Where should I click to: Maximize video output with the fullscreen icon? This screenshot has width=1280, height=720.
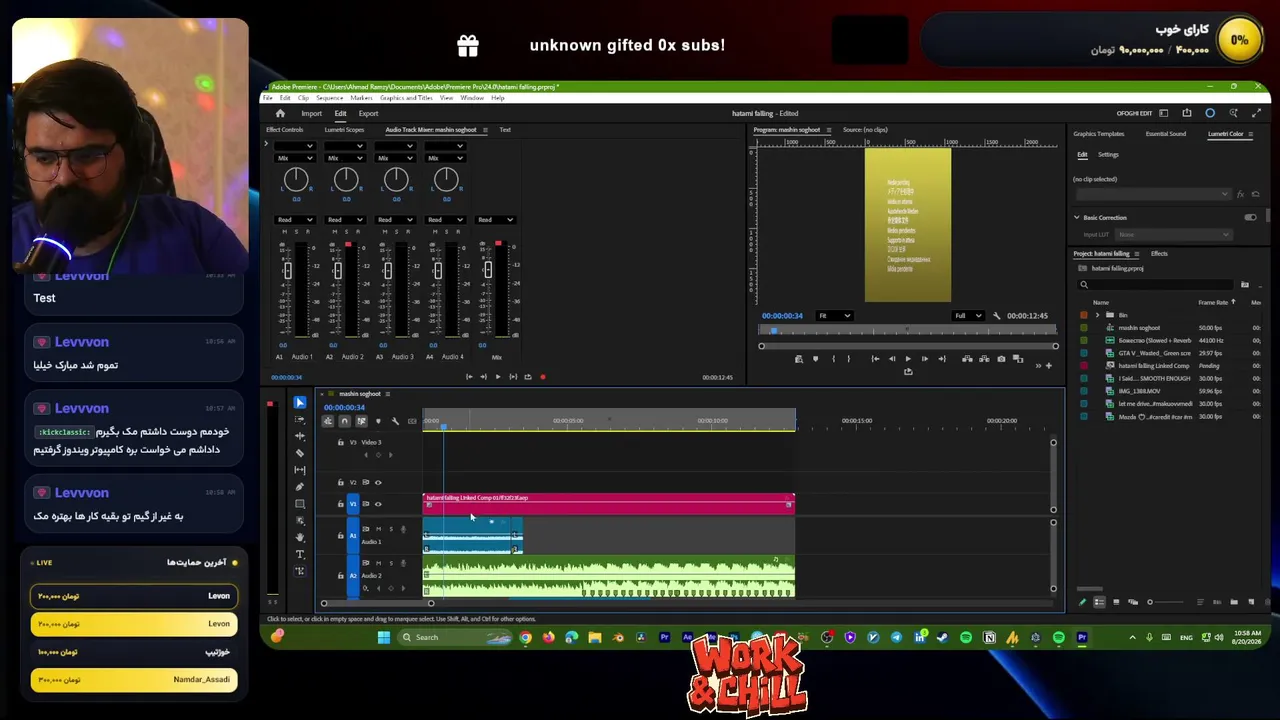pyautogui.click(x=1255, y=113)
